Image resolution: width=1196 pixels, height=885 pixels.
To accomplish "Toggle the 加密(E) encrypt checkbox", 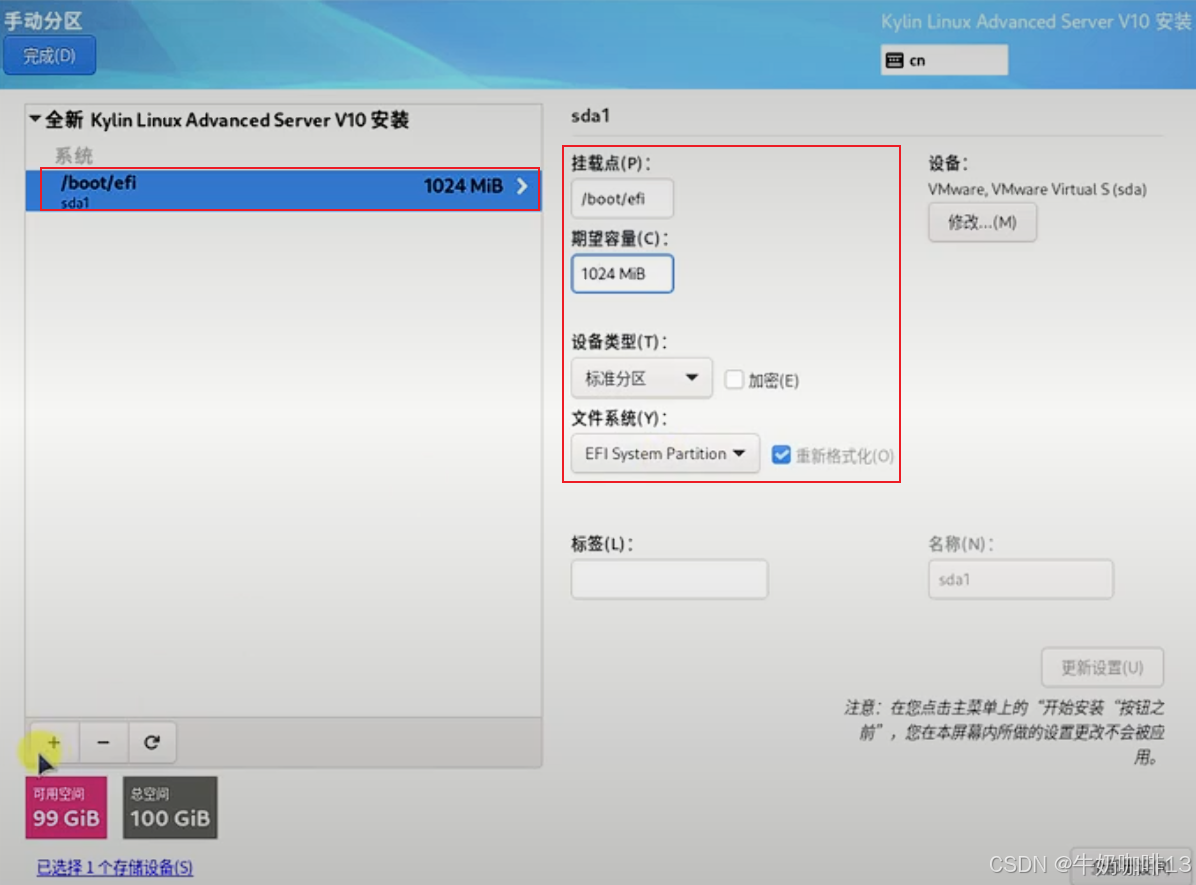I will pos(734,379).
